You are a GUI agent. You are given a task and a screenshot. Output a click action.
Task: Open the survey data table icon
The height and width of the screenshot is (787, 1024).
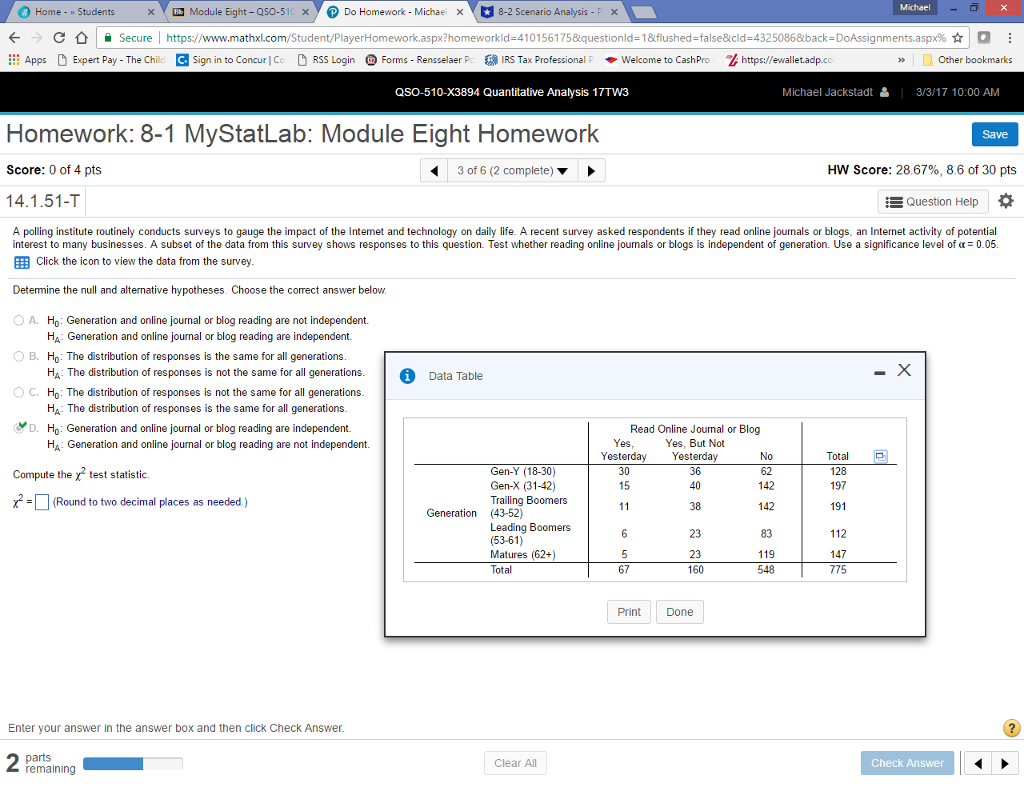[x=22, y=263]
